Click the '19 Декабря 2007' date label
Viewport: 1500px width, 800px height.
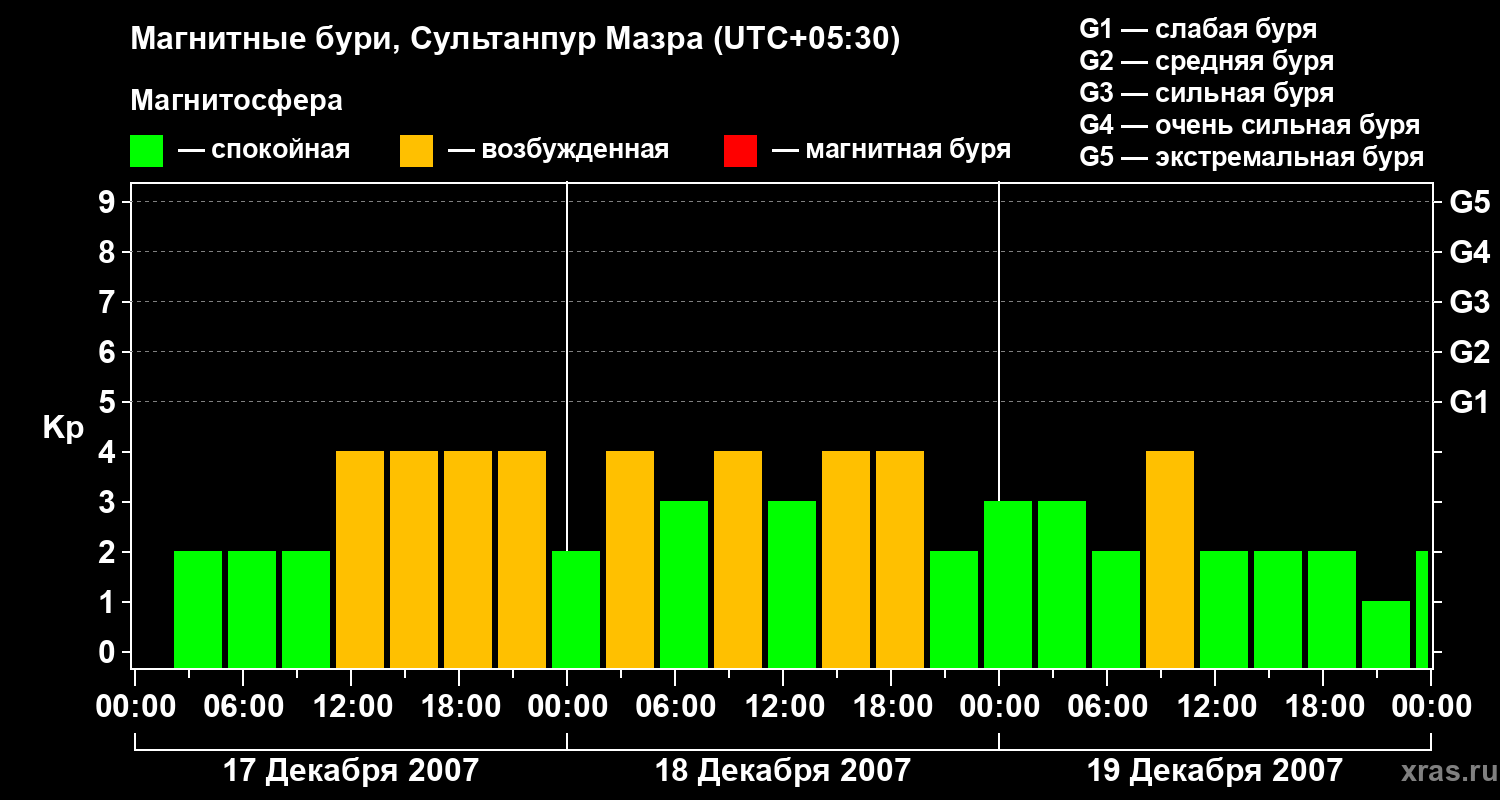[x=1214, y=771]
